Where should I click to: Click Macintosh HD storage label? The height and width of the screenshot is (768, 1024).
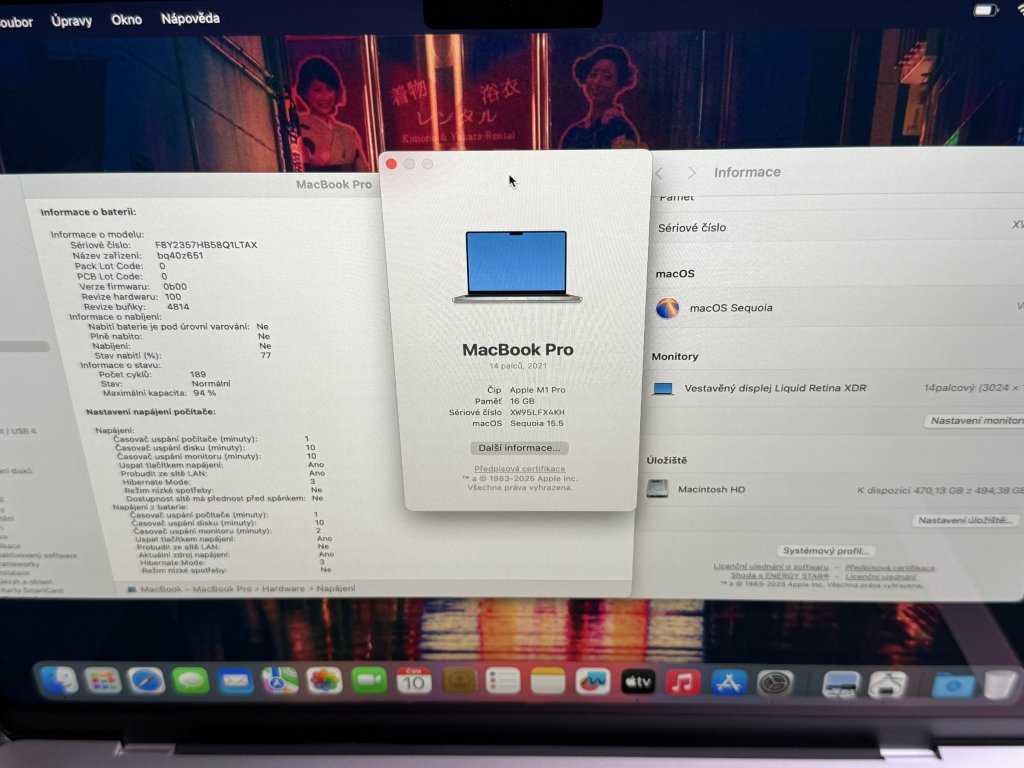(x=711, y=489)
